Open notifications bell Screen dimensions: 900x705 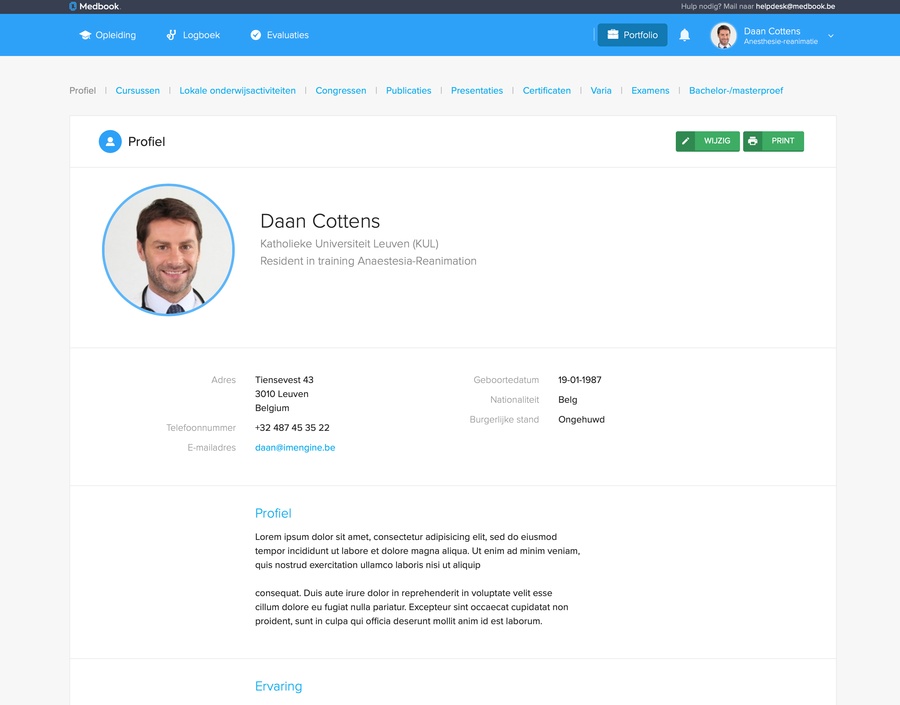[x=684, y=35]
